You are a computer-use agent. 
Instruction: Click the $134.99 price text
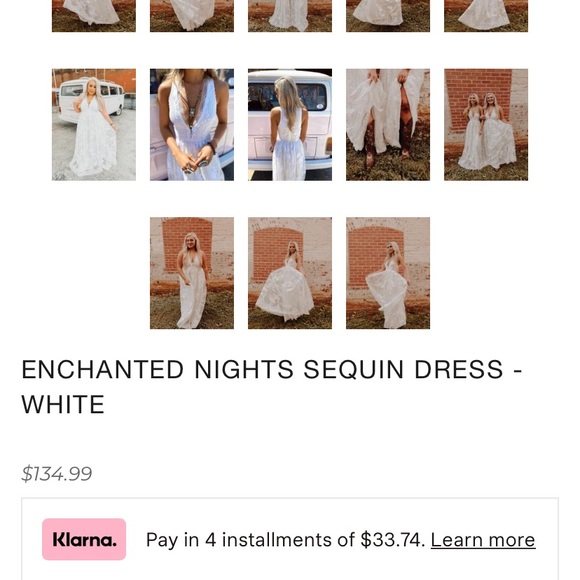pos(57,473)
